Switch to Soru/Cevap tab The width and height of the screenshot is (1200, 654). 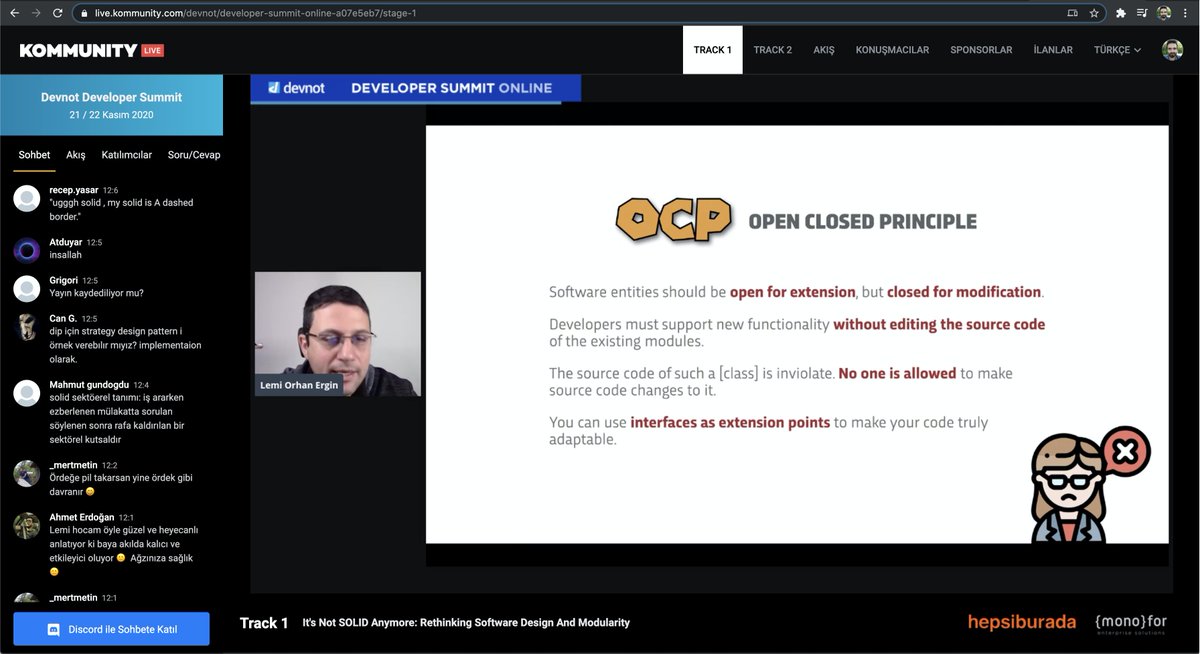[x=194, y=155]
